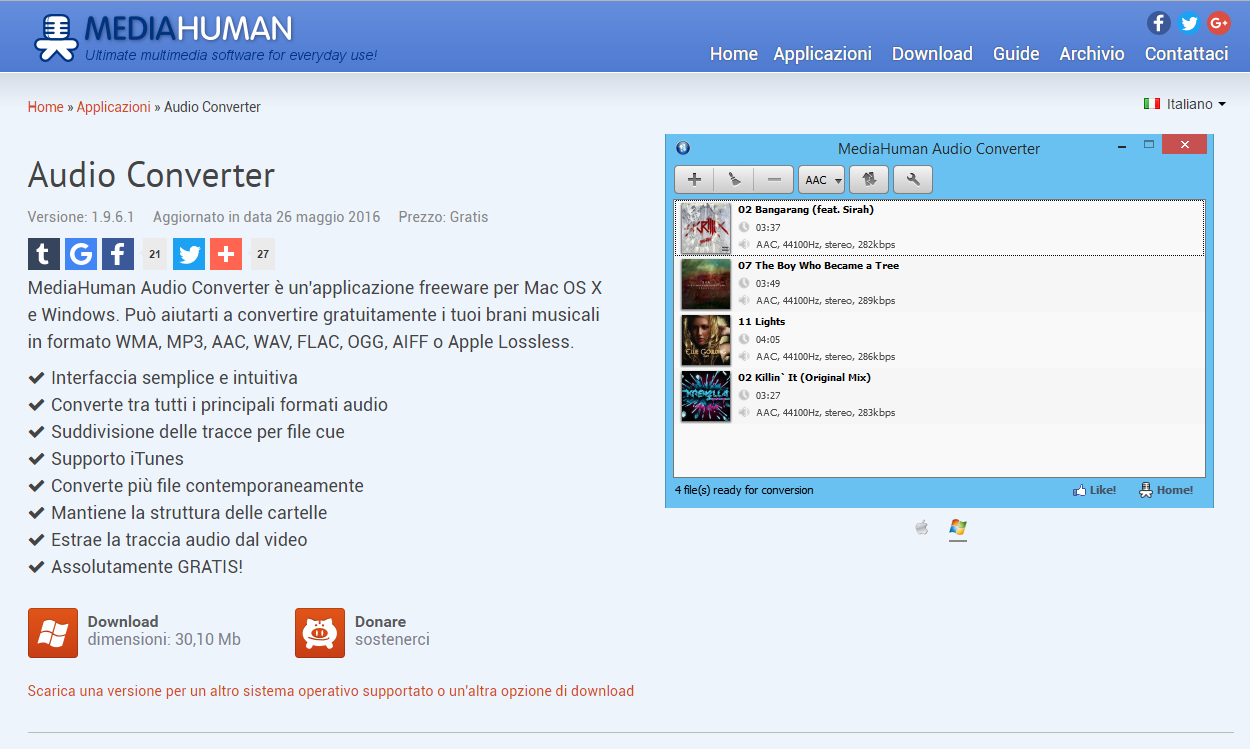Open the Download menu item
The width and height of the screenshot is (1250, 749).
(932, 54)
